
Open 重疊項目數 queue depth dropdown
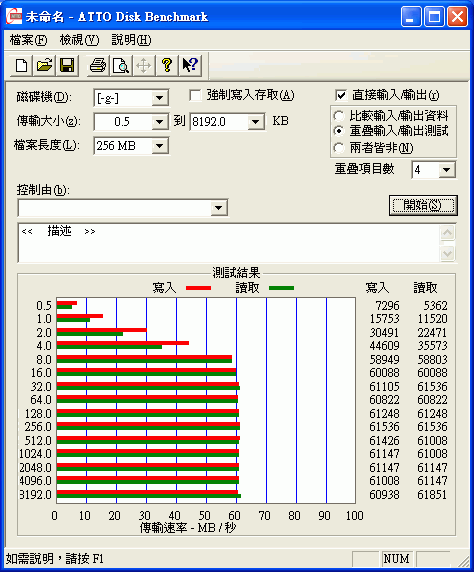446,170
